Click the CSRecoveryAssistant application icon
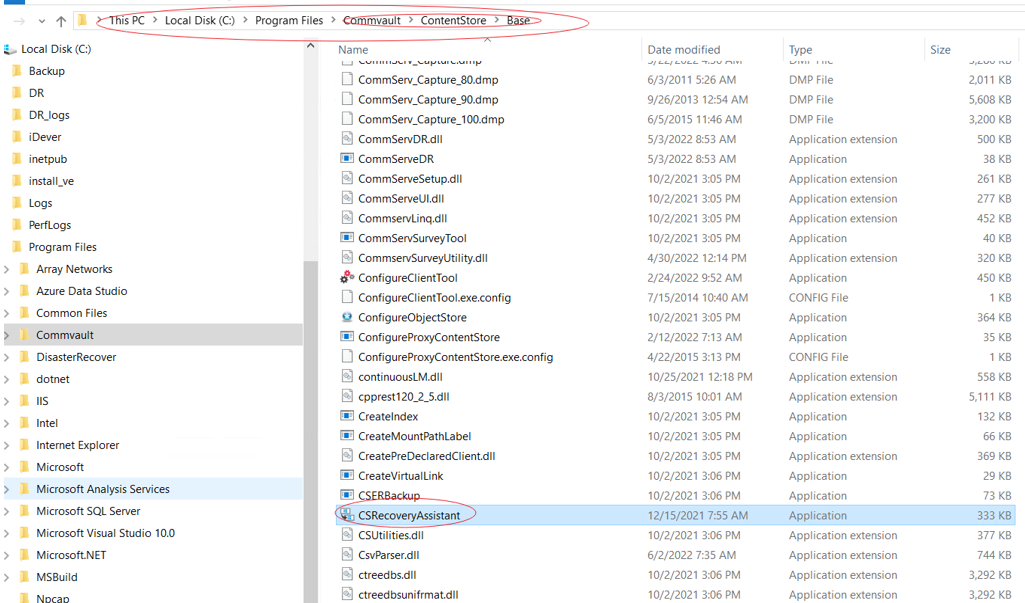This screenshot has width=1025, height=603. point(347,515)
